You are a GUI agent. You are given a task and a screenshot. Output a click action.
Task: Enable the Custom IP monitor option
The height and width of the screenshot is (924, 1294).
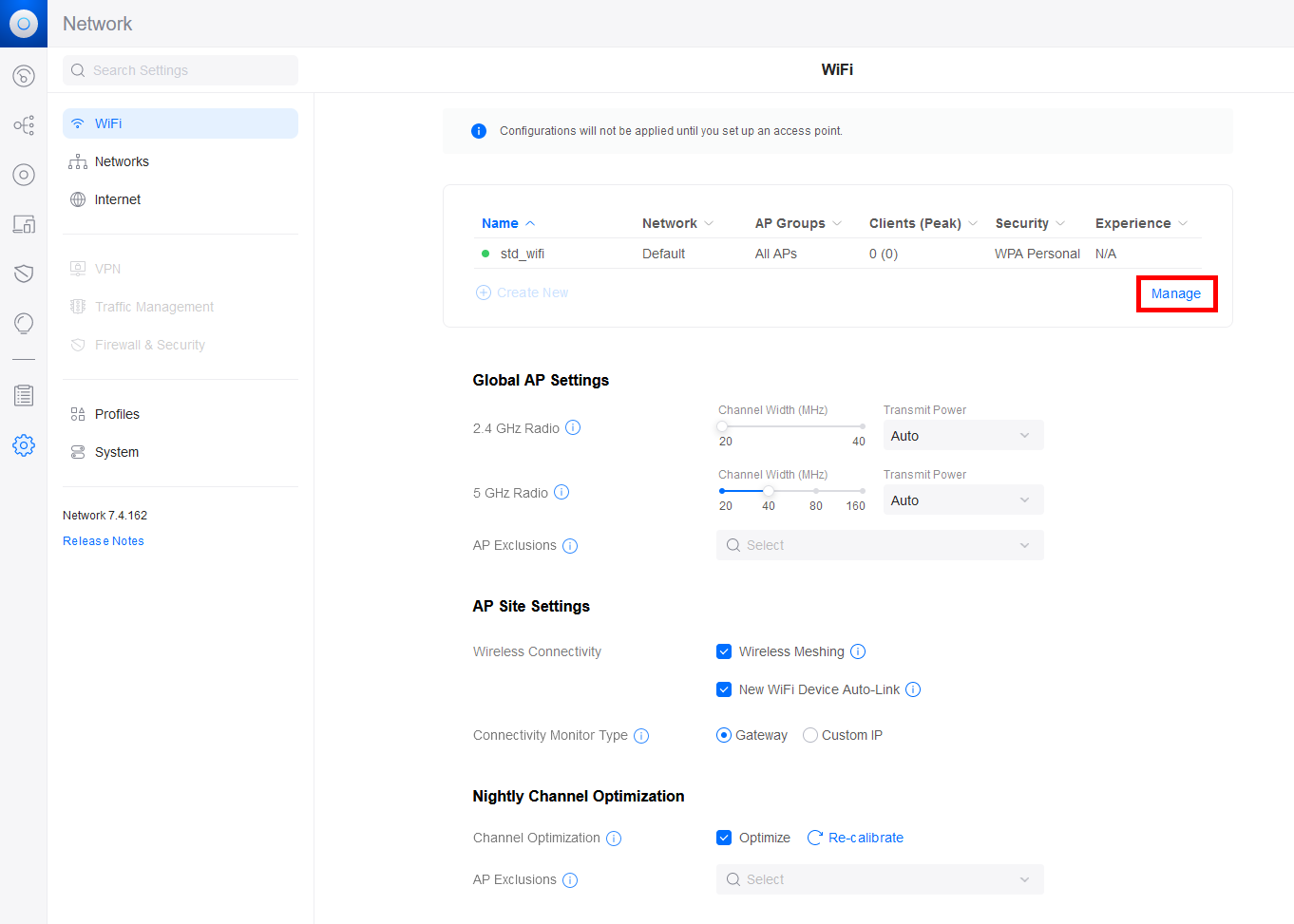coord(809,734)
